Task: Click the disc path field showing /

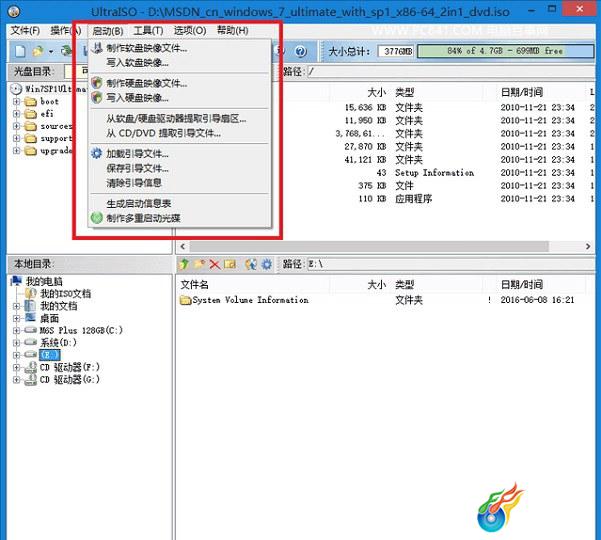Action: point(451,71)
